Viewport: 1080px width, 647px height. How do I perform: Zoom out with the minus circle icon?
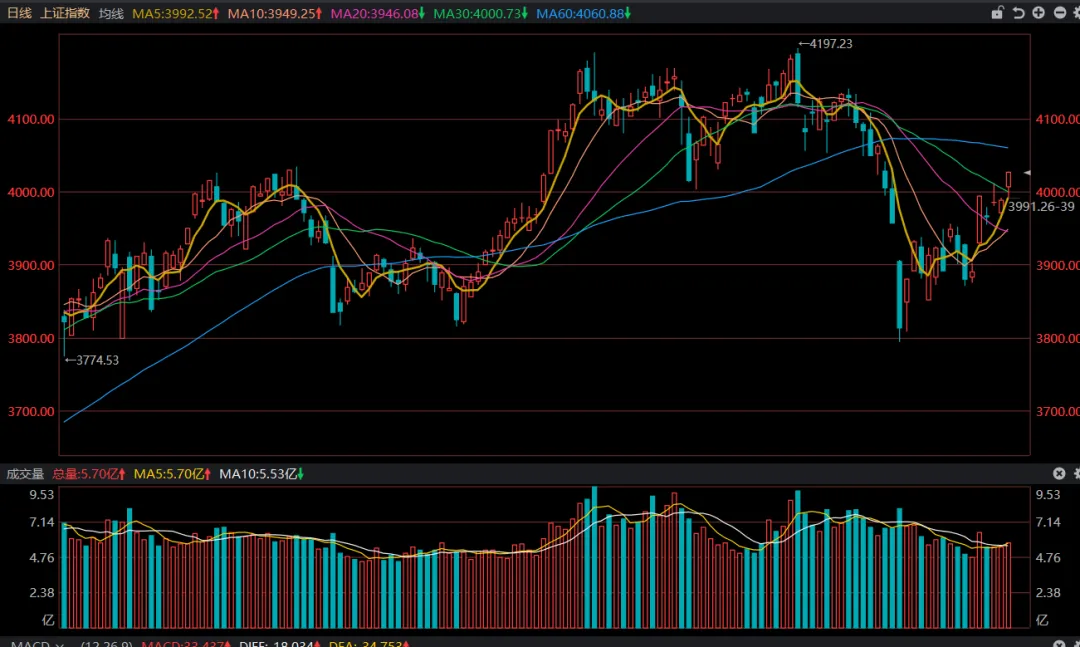[1060, 12]
